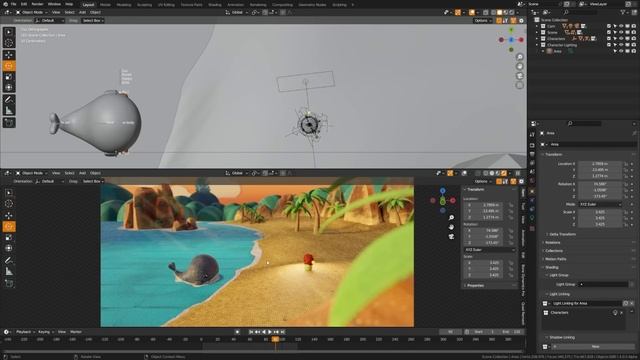The image size is (640, 360).
Task: Hide the Characters collection with its eye icon
Action: 621,38
